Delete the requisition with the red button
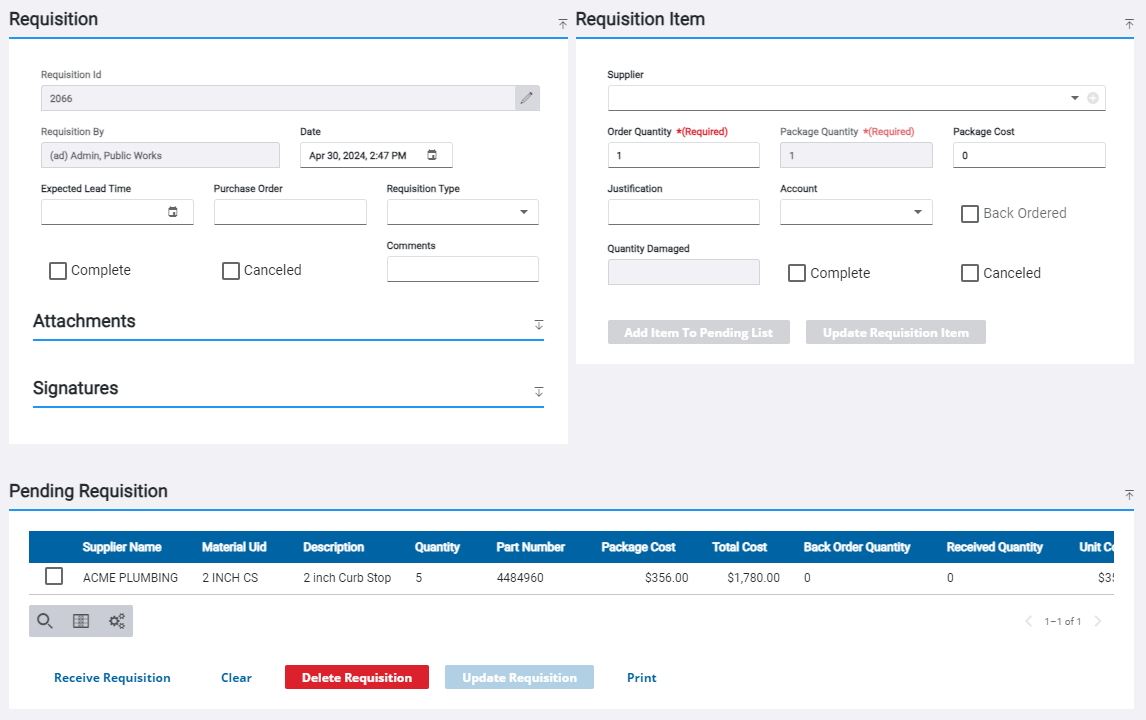Viewport: 1146px width, 720px height. click(x=356, y=677)
